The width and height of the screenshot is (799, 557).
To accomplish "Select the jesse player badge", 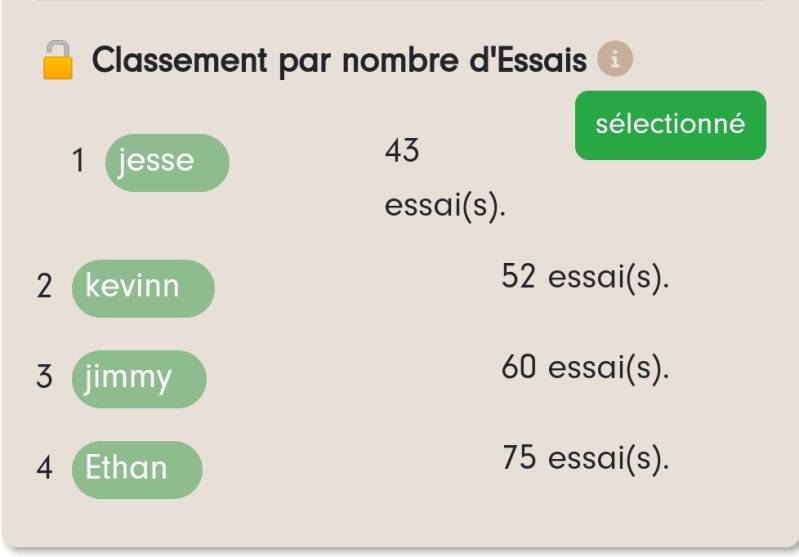I will (x=166, y=162).
